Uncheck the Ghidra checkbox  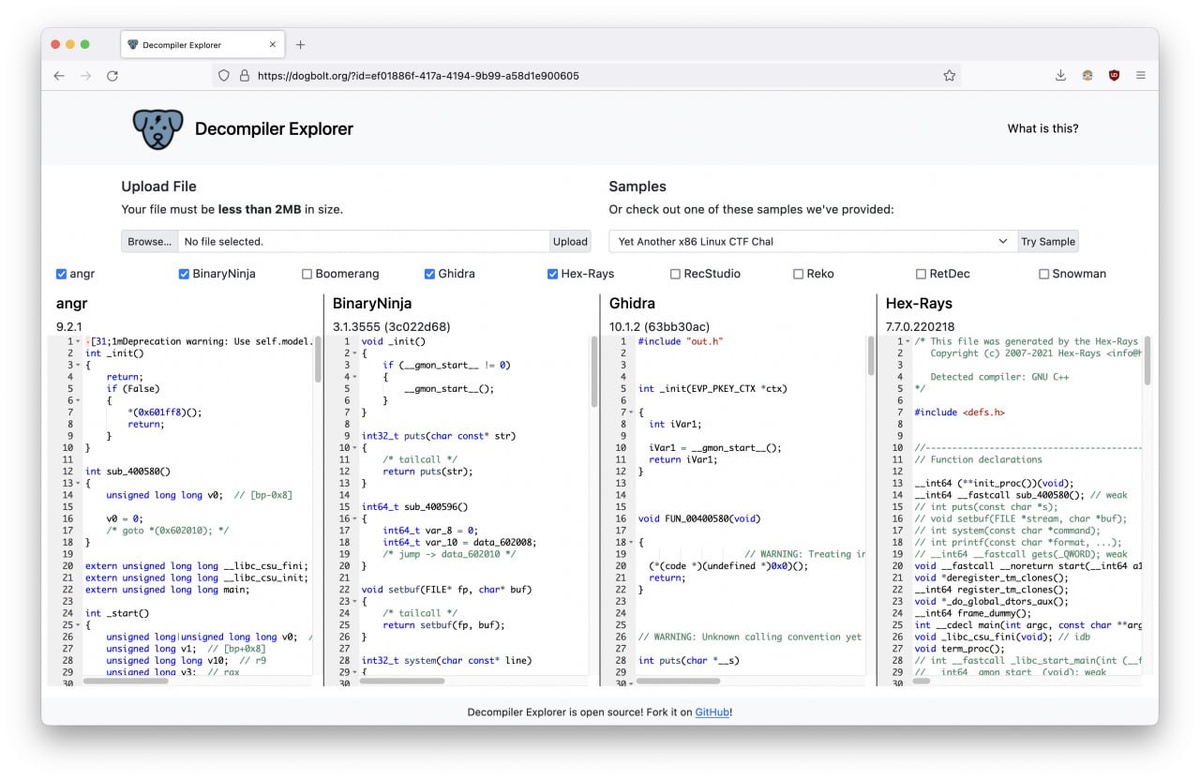pos(429,274)
